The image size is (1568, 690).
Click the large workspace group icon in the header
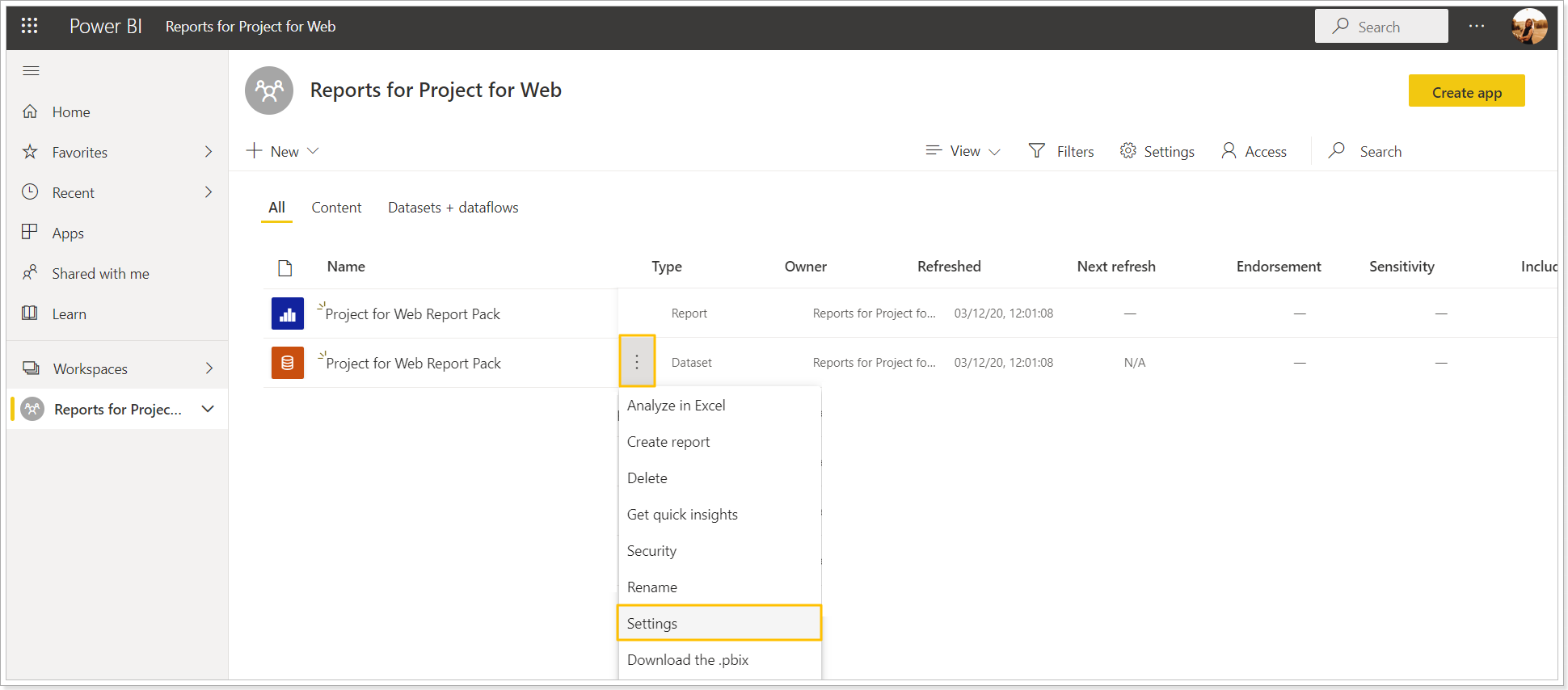(269, 90)
